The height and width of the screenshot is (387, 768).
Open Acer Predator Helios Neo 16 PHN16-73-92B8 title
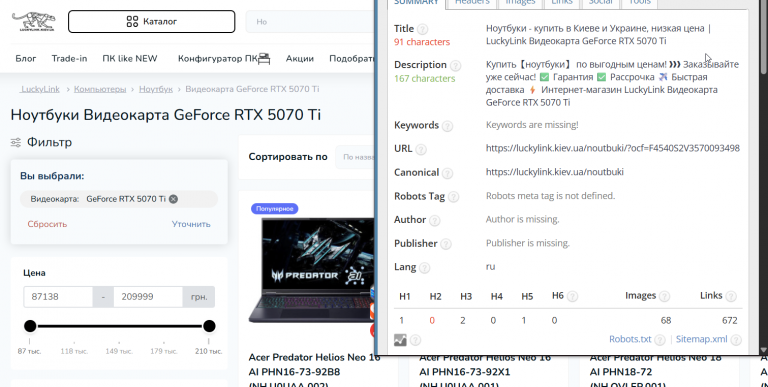pyautogui.click(x=314, y=371)
